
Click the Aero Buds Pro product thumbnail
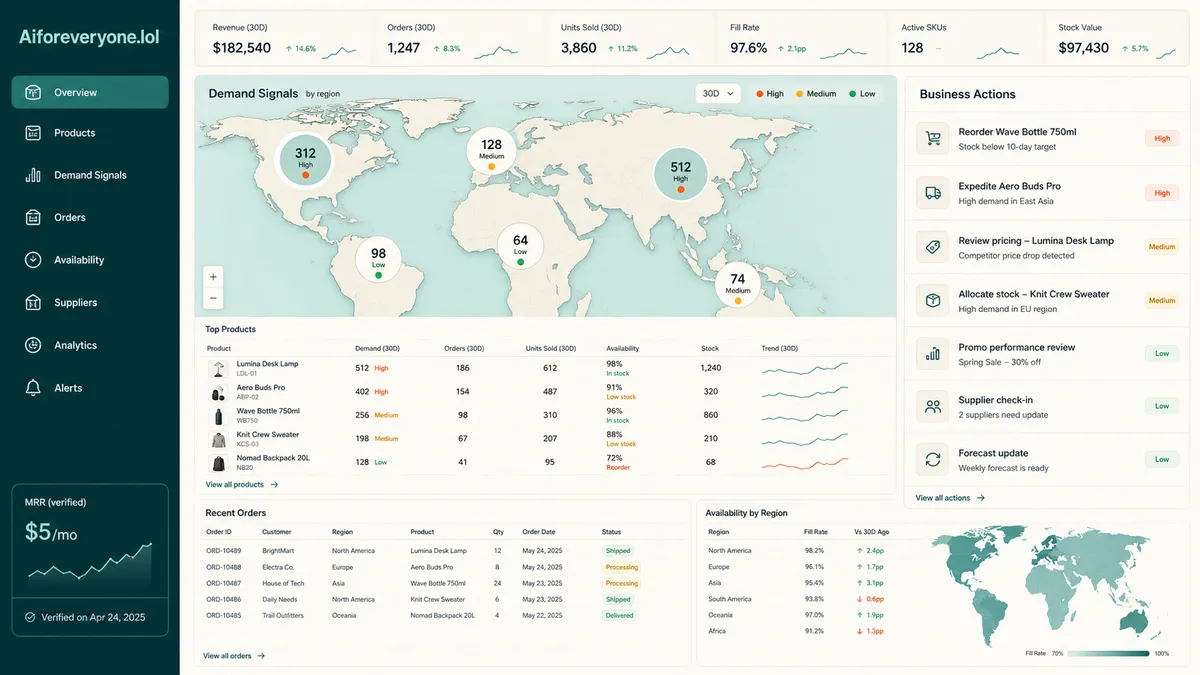click(x=218, y=392)
